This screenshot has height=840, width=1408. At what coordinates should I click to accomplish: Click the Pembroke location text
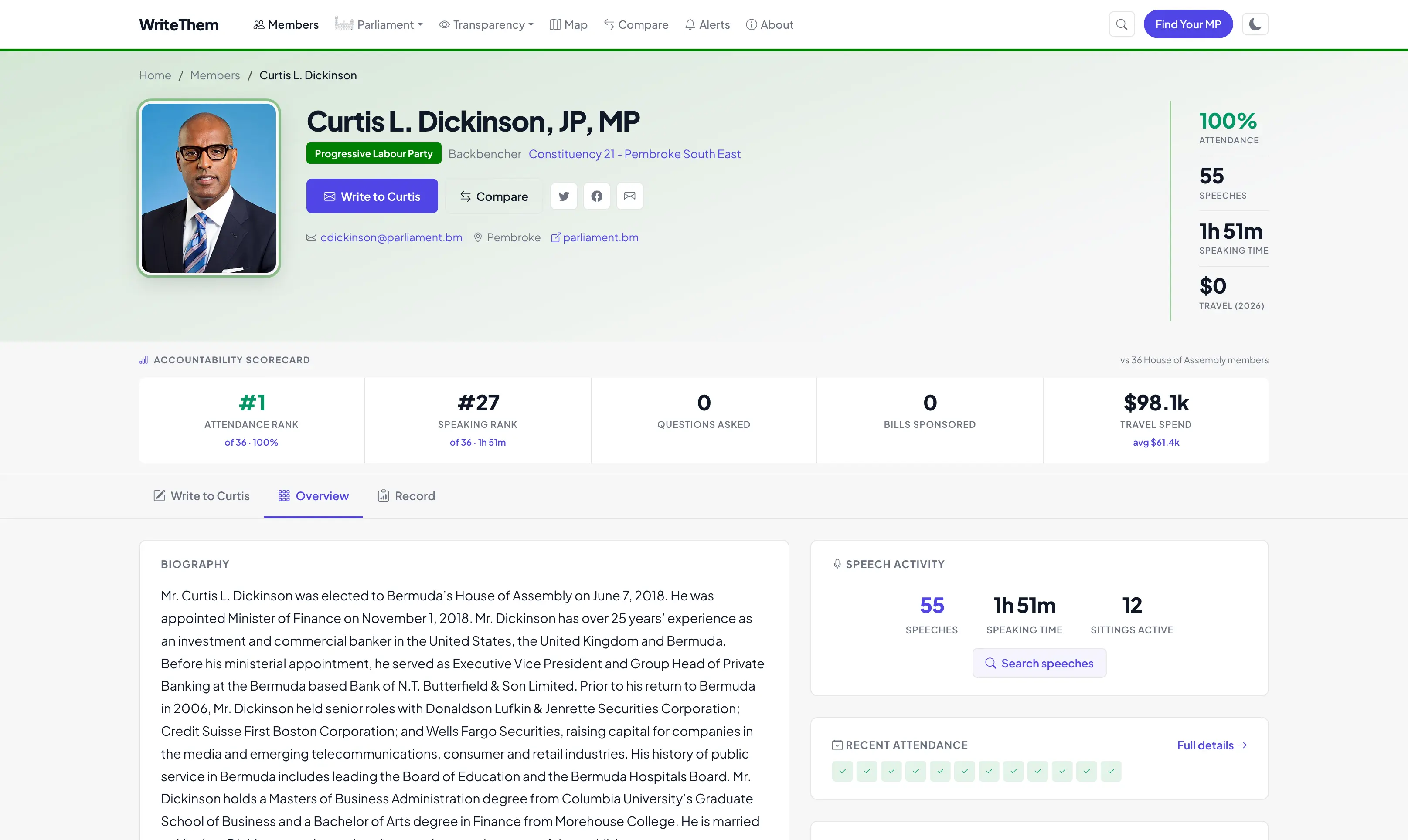click(514, 238)
